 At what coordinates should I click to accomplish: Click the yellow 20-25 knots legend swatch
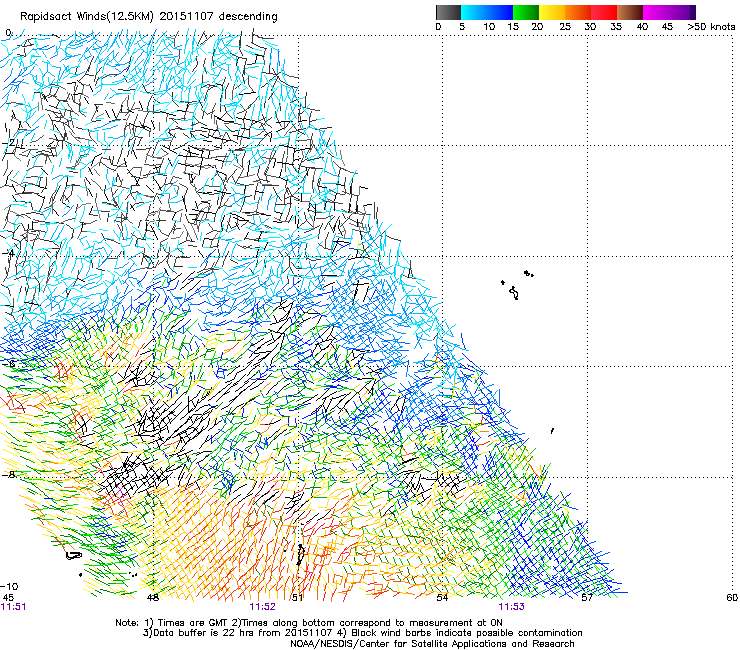(552, 12)
